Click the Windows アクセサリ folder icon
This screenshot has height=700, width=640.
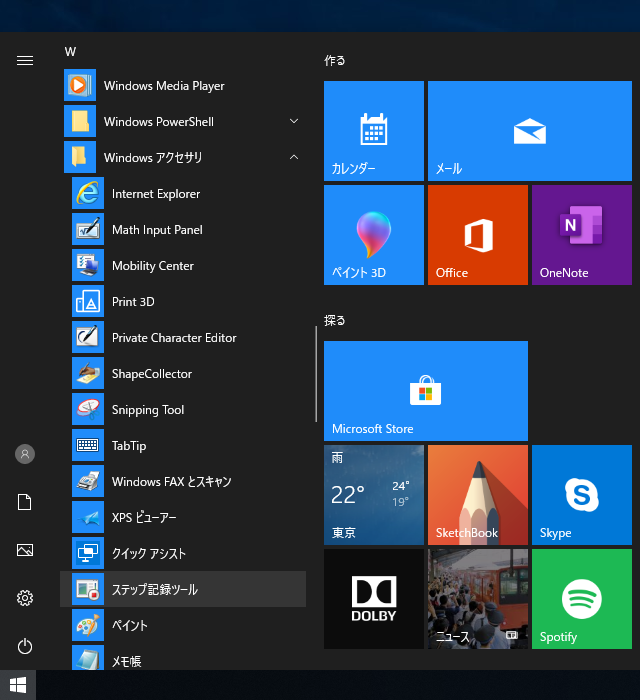[80, 157]
